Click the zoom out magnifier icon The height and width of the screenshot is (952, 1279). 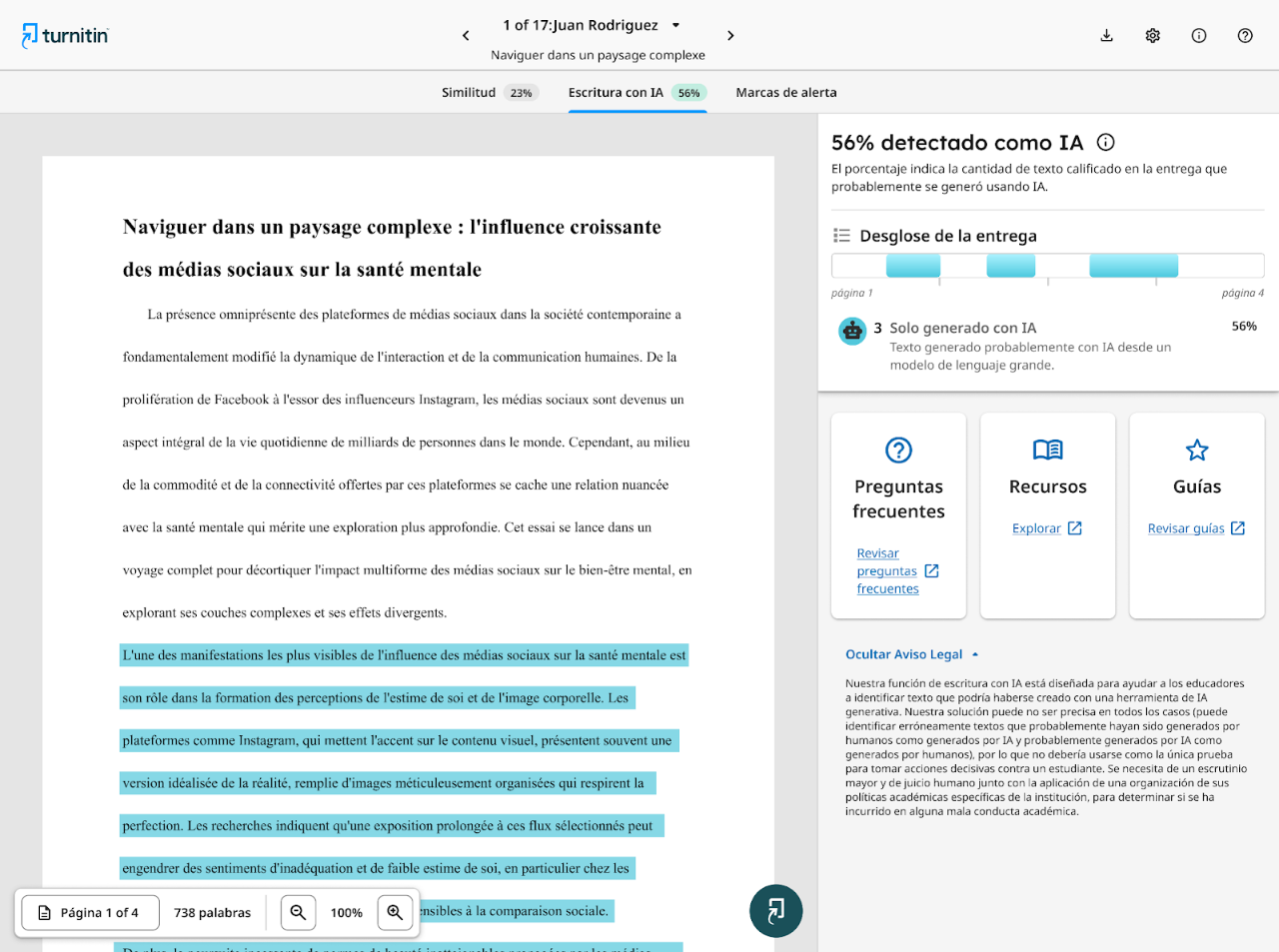tap(298, 912)
